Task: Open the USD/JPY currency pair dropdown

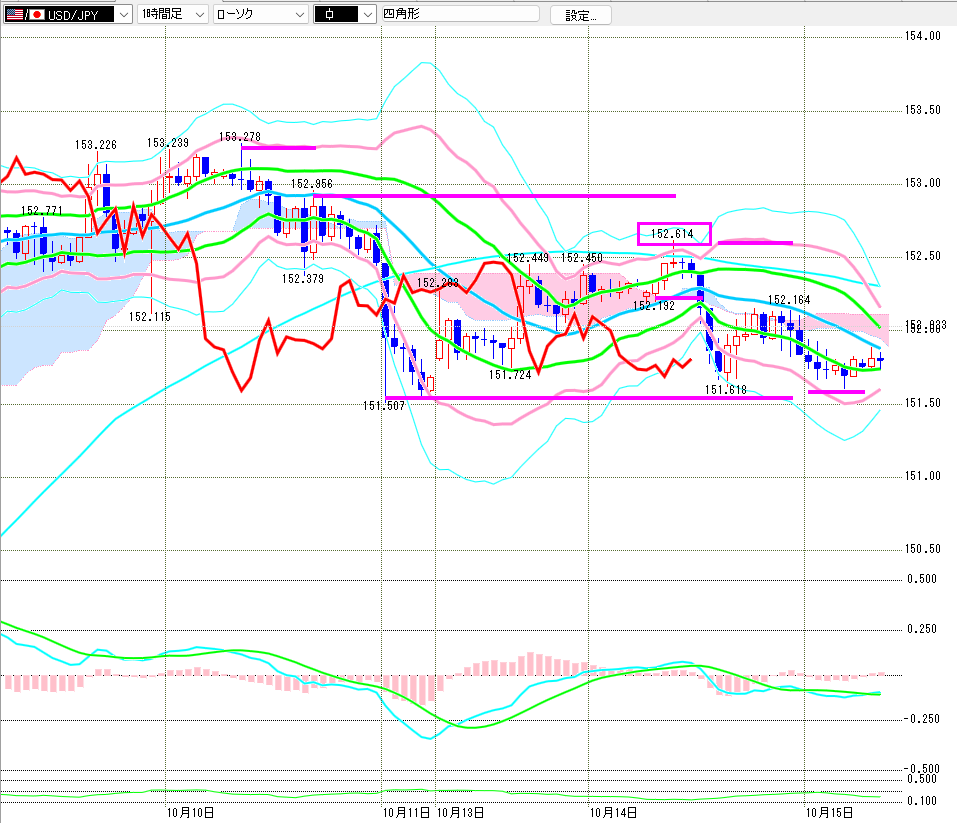Action: tap(122, 15)
